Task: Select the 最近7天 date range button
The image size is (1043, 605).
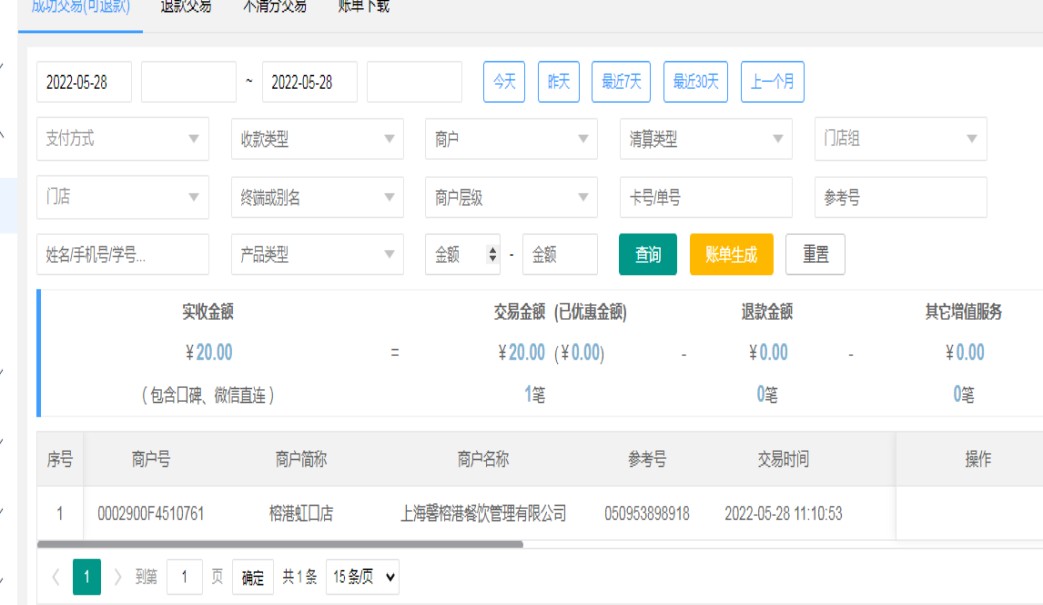Action: coord(621,82)
